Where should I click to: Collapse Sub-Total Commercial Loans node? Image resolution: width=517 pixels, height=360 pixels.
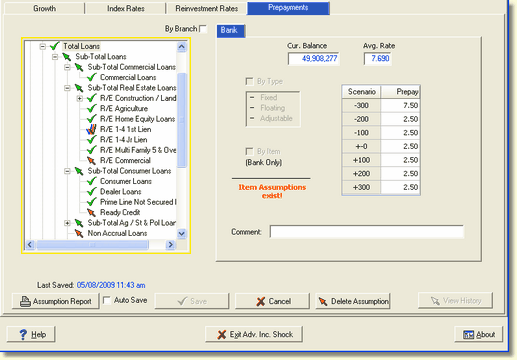pos(67,67)
